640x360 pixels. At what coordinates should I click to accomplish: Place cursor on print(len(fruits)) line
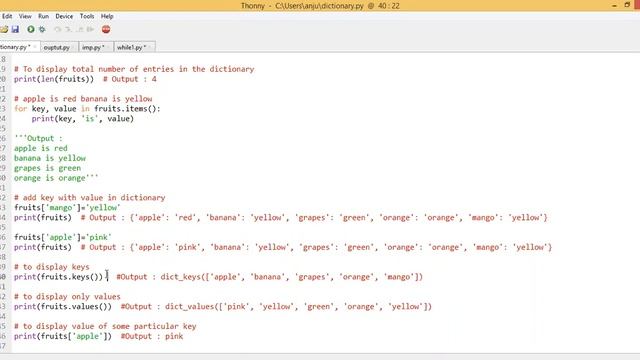[54, 79]
